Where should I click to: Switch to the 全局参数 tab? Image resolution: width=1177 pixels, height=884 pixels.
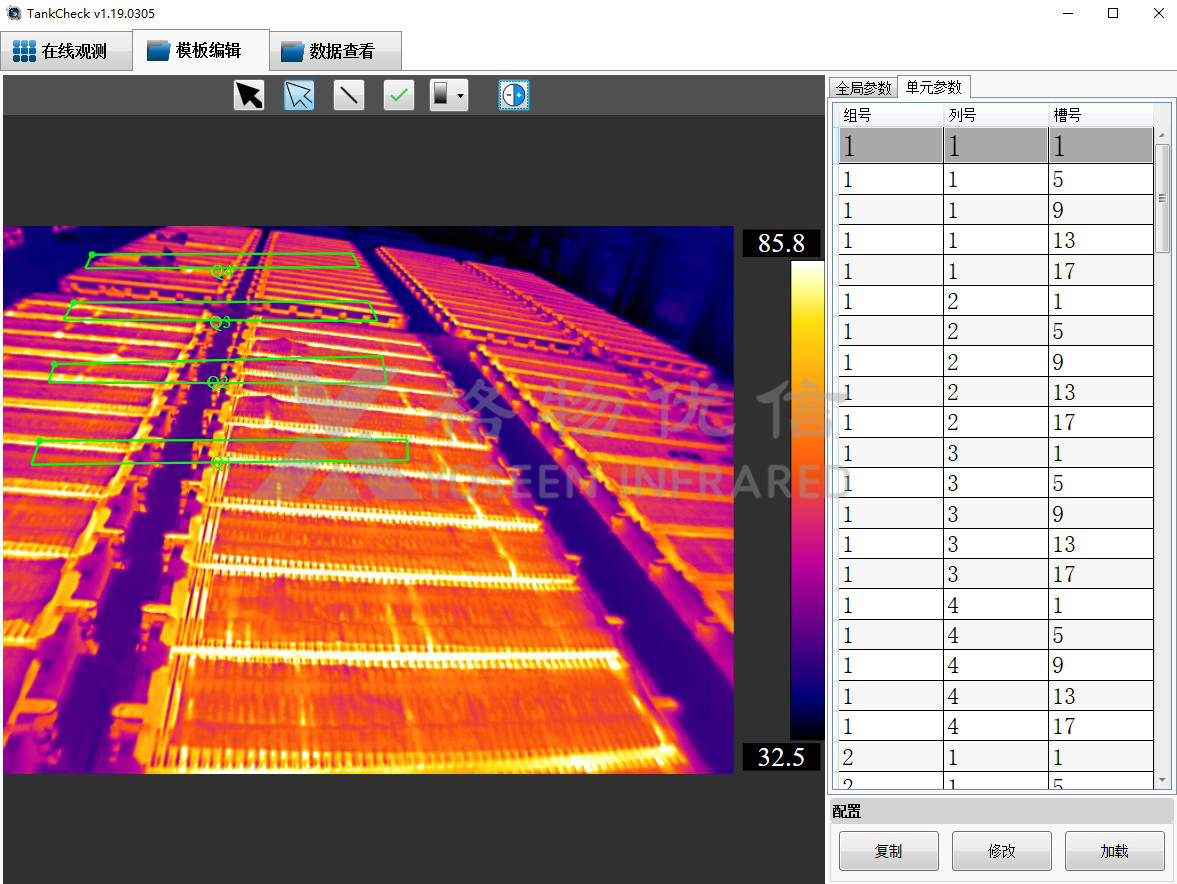863,88
